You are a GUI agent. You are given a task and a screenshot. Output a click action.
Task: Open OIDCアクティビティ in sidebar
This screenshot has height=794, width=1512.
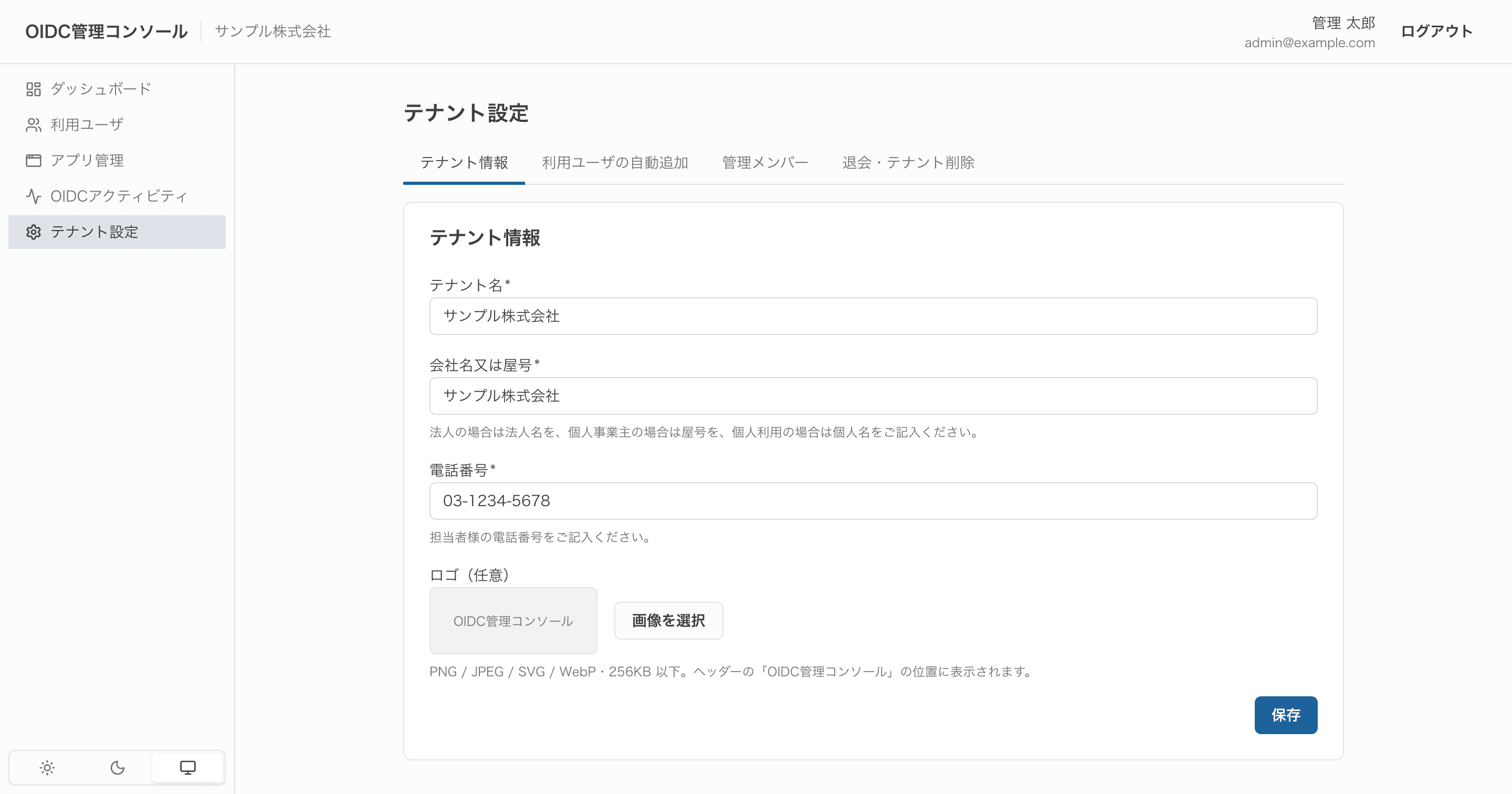tap(117, 196)
